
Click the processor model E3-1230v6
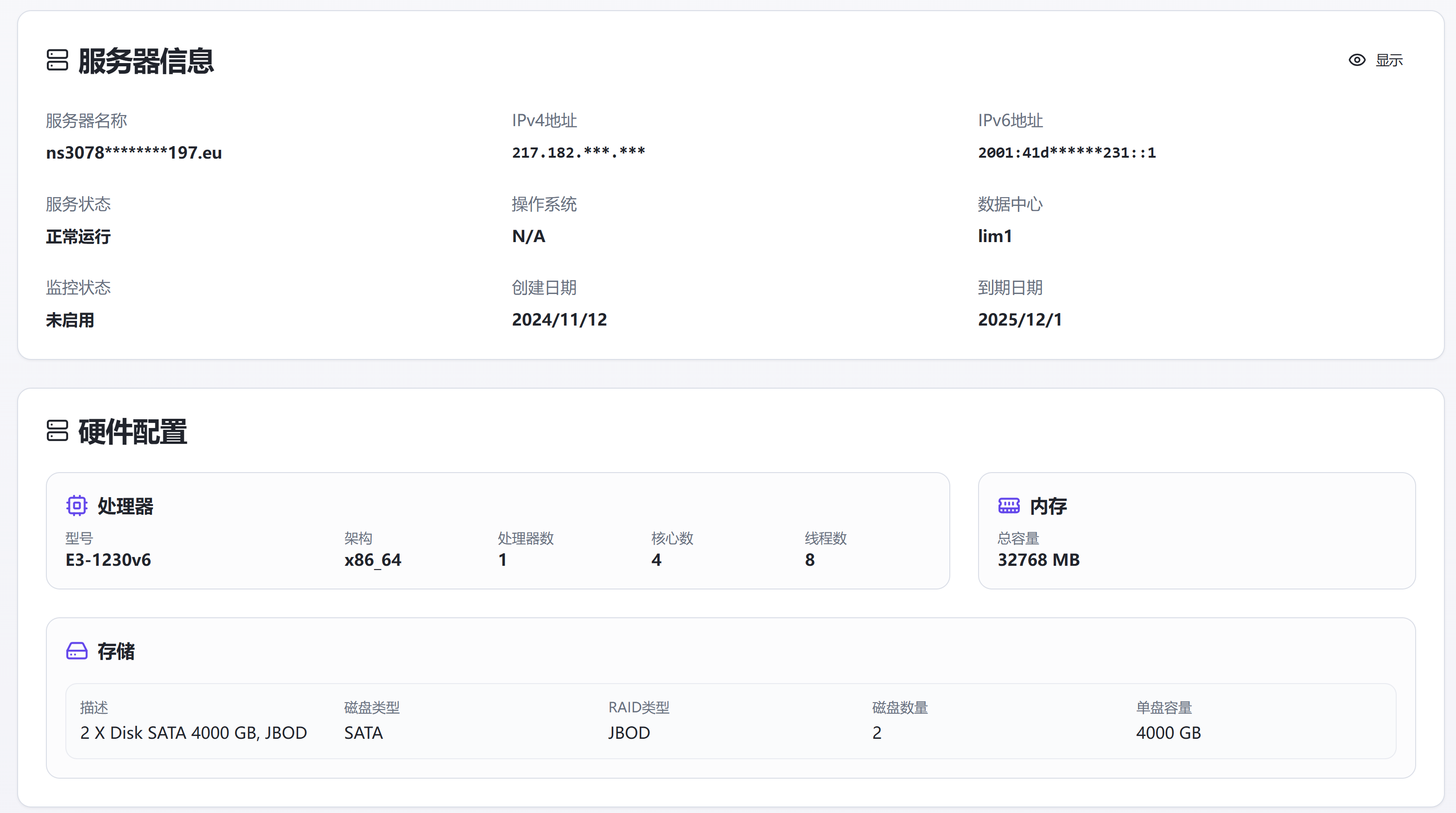tap(108, 560)
